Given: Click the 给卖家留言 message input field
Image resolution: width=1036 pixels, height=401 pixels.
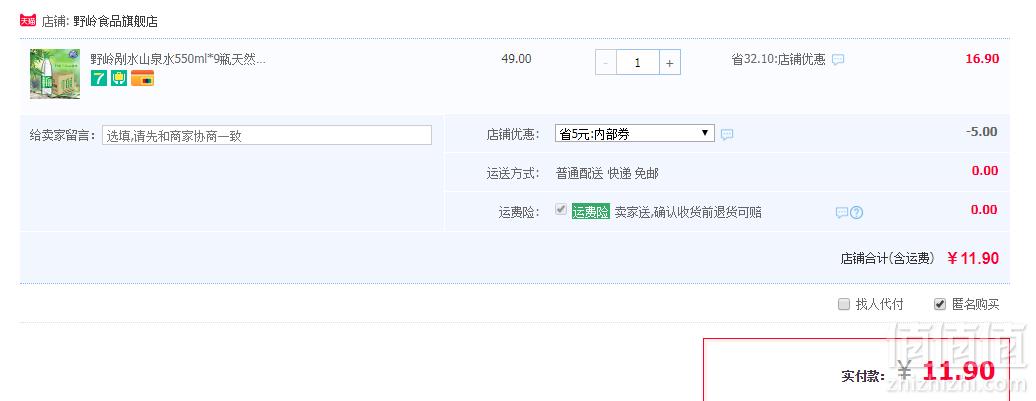Looking at the screenshot, I should 267,135.
